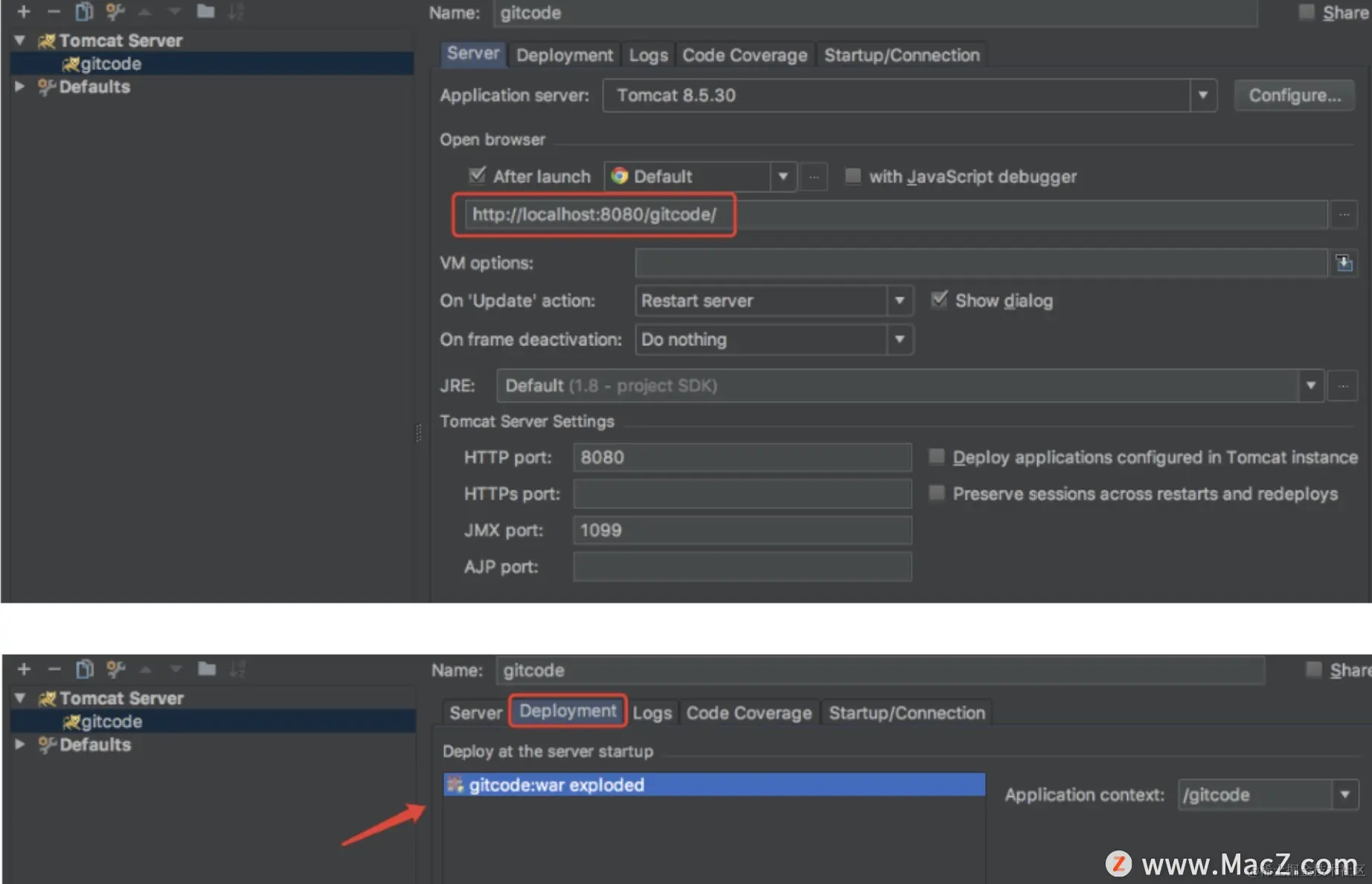Move configuration down arrow in top dialog
The height and width of the screenshot is (884, 1372).
click(175, 11)
